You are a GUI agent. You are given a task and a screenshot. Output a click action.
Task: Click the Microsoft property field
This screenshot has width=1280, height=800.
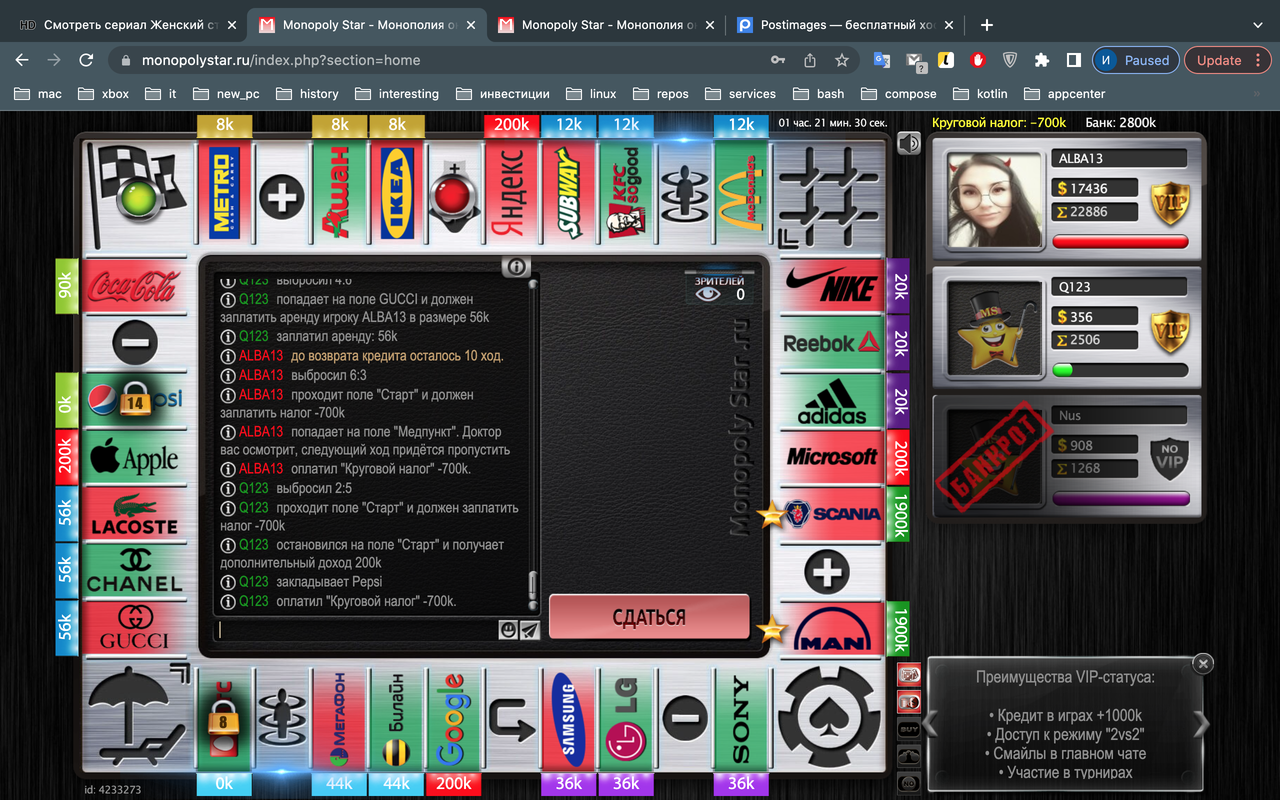[x=832, y=458]
